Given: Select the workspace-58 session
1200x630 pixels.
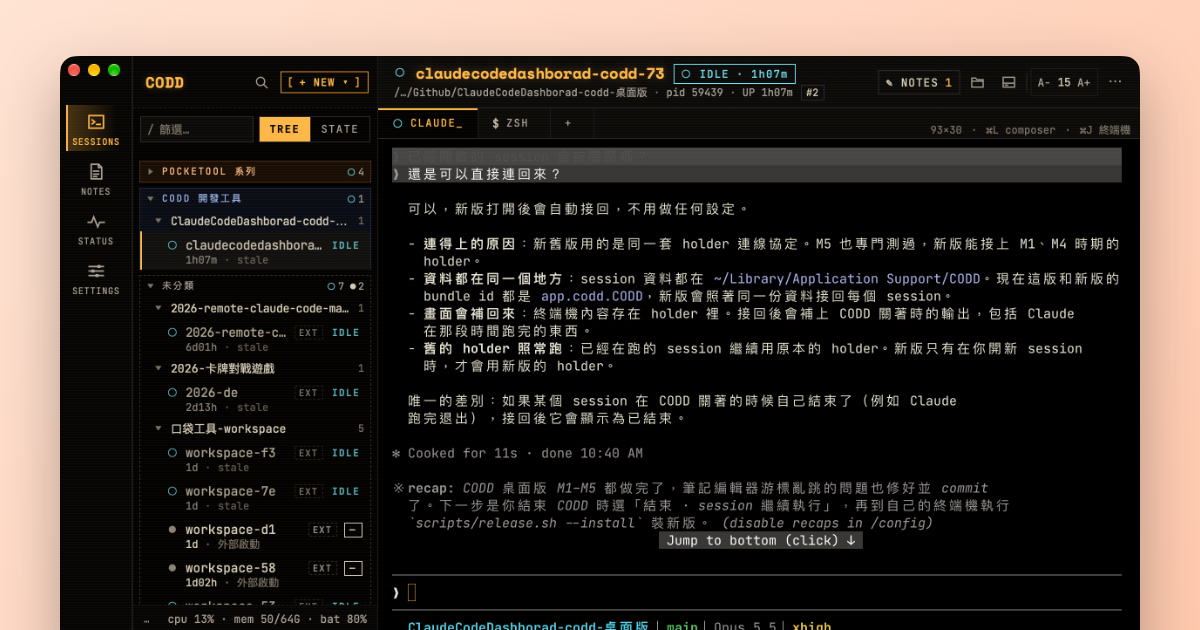Looking at the screenshot, I should coord(255,574).
